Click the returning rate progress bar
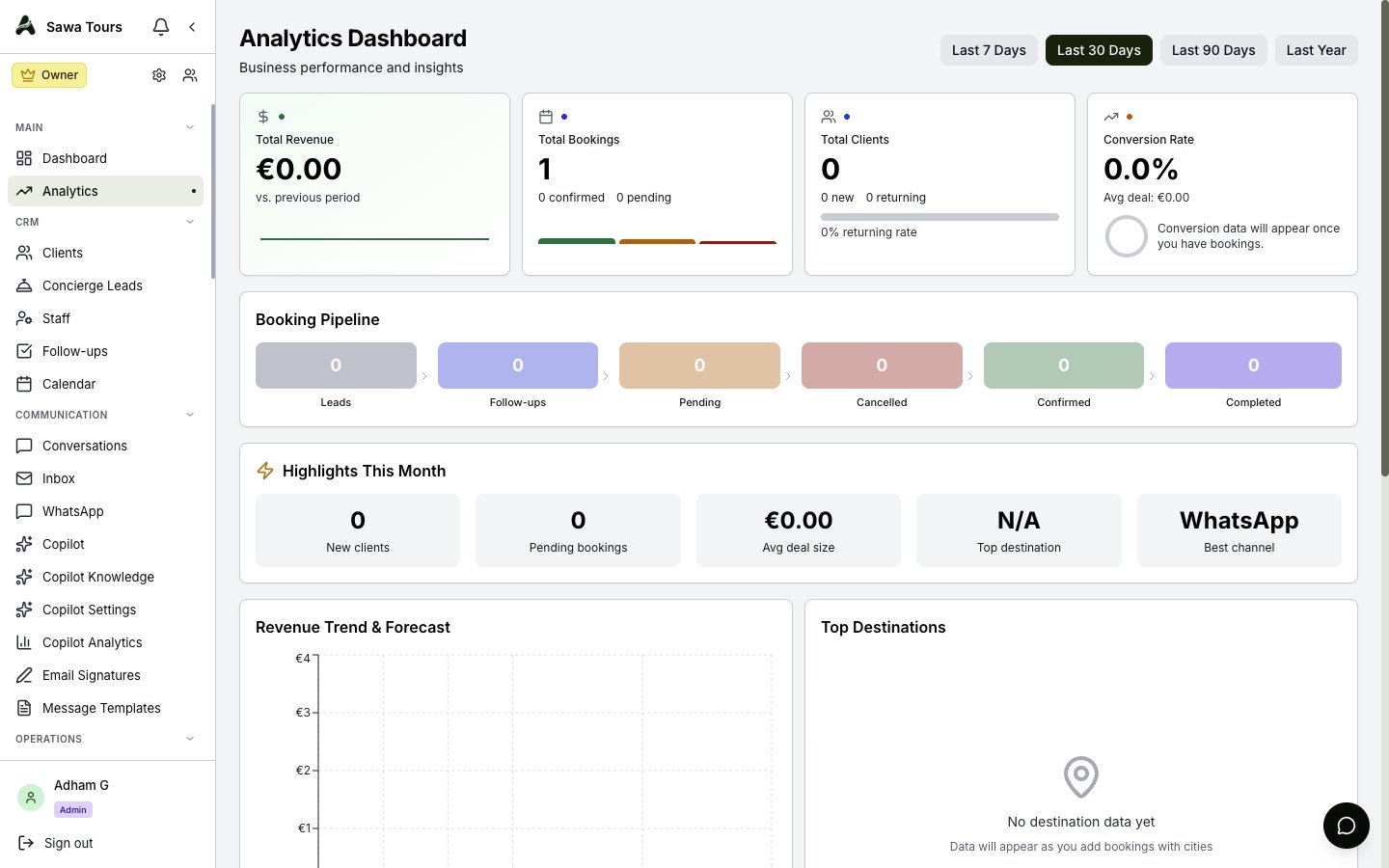The height and width of the screenshot is (868, 1389). [x=940, y=217]
